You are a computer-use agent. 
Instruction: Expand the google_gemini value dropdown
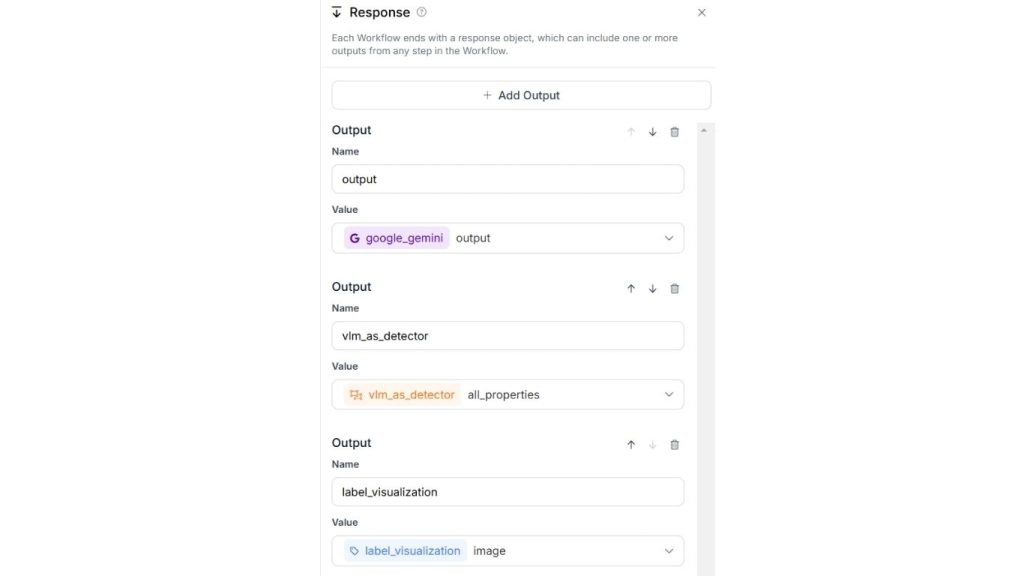(x=669, y=238)
